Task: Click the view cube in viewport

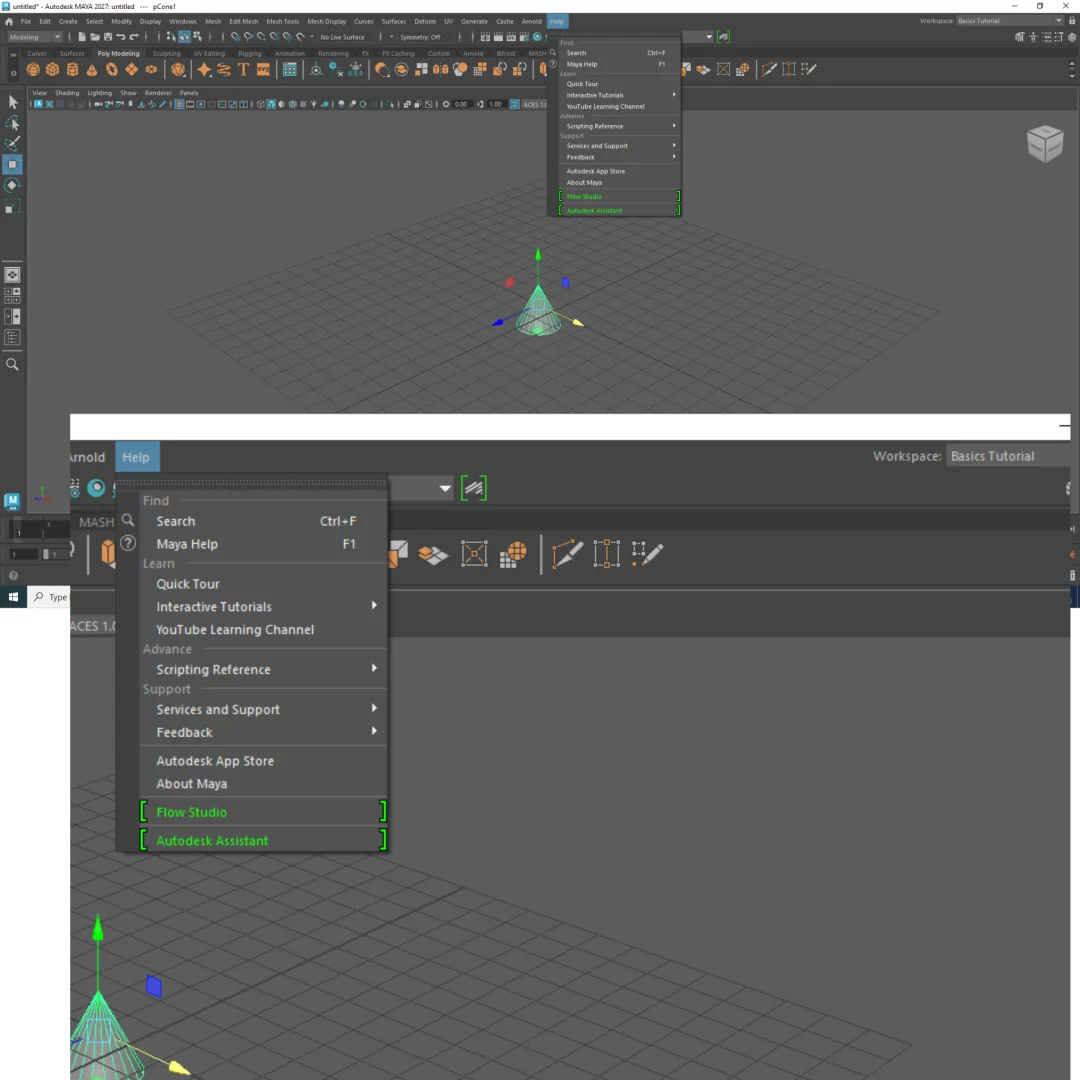Action: coord(1045,144)
